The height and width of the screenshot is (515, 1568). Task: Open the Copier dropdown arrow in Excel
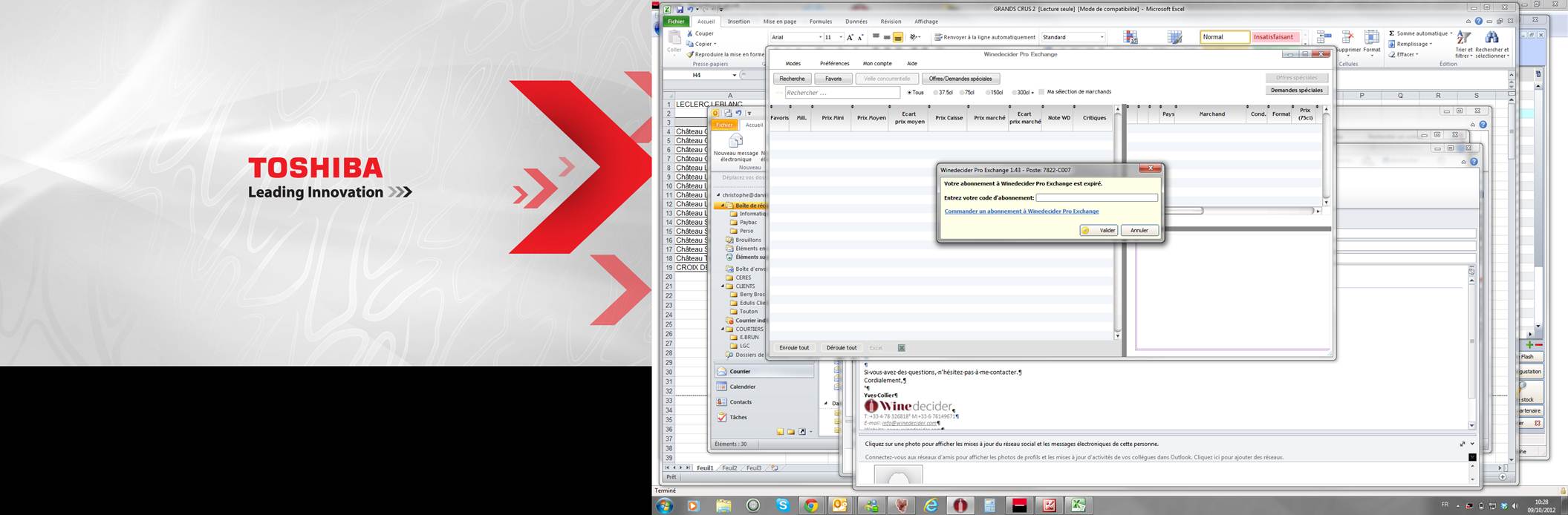[715, 44]
